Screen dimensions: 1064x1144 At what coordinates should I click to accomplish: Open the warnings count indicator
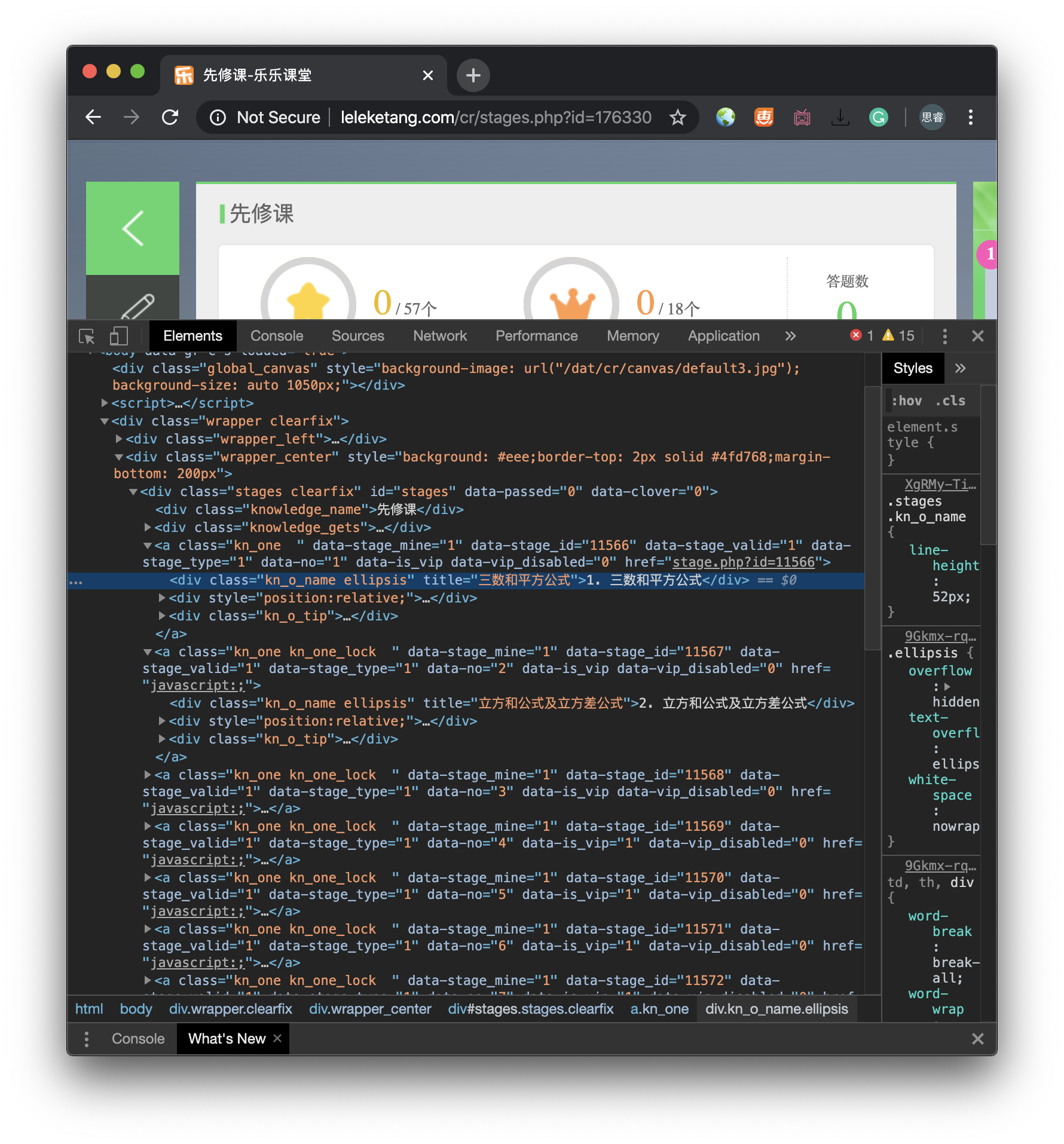[x=898, y=335]
